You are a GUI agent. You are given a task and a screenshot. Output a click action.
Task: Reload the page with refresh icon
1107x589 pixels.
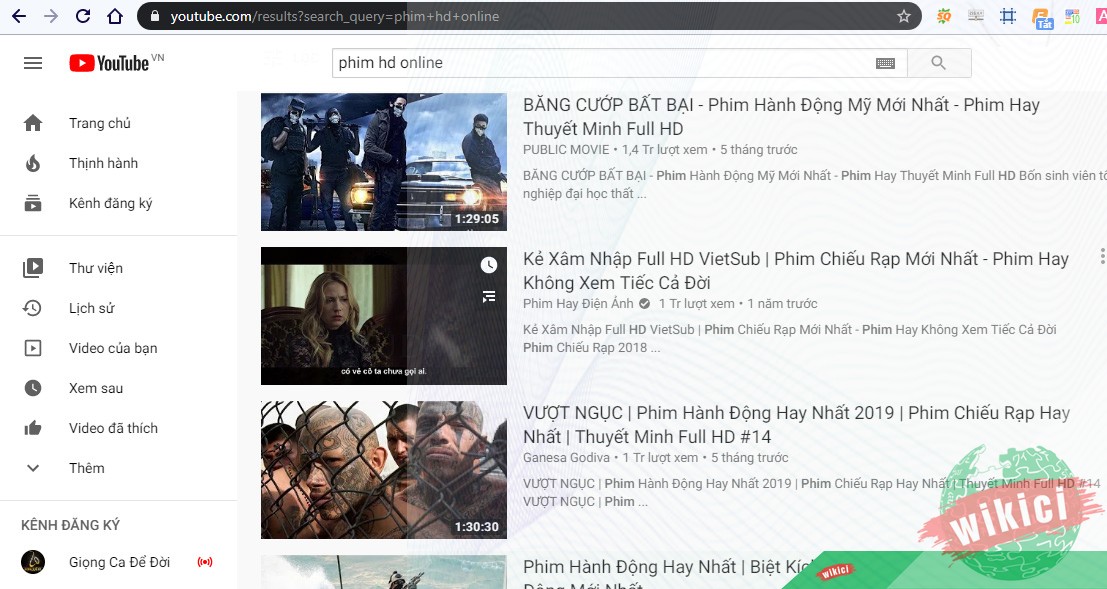pyautogui.click(x=83, y=16)
